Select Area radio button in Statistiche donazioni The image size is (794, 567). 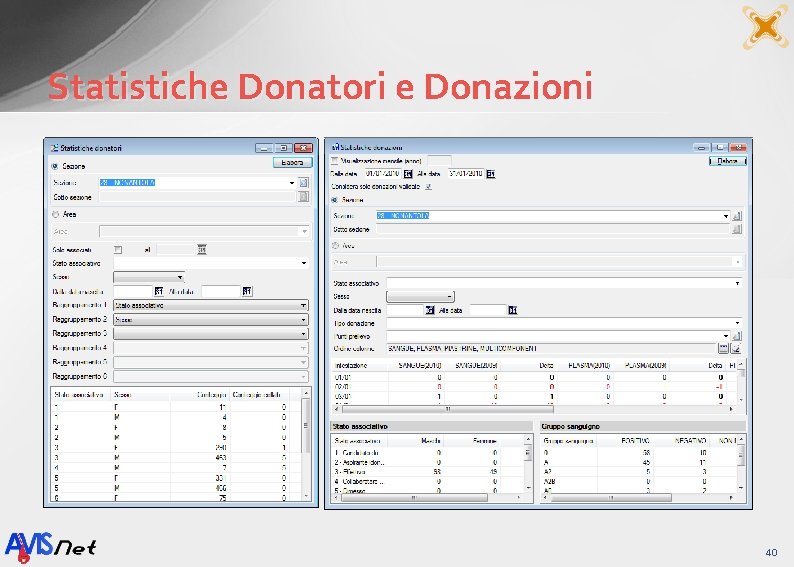coord(335,246)
